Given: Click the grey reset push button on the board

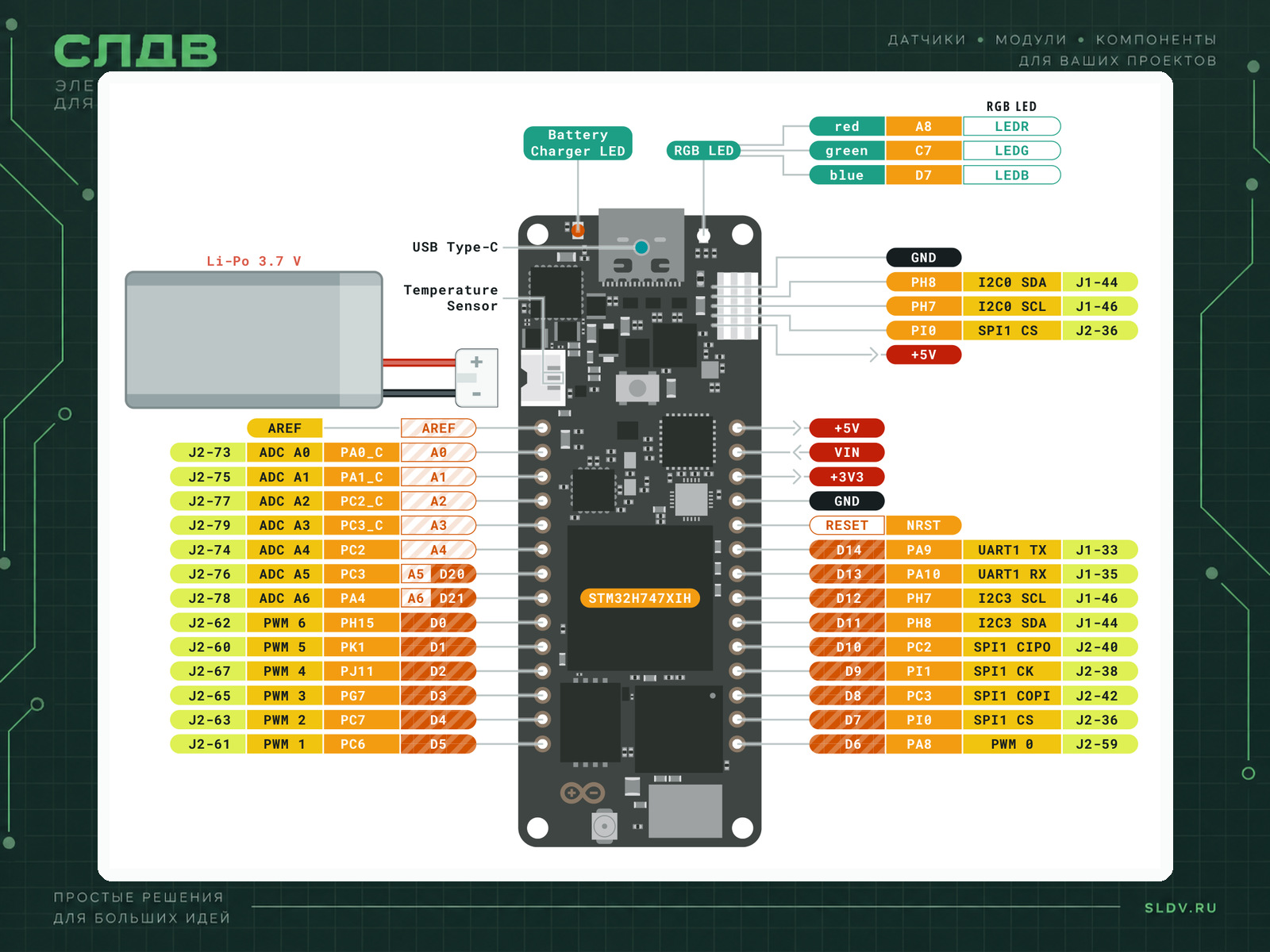Looking at the screenshot, I should tap(637, 388).
